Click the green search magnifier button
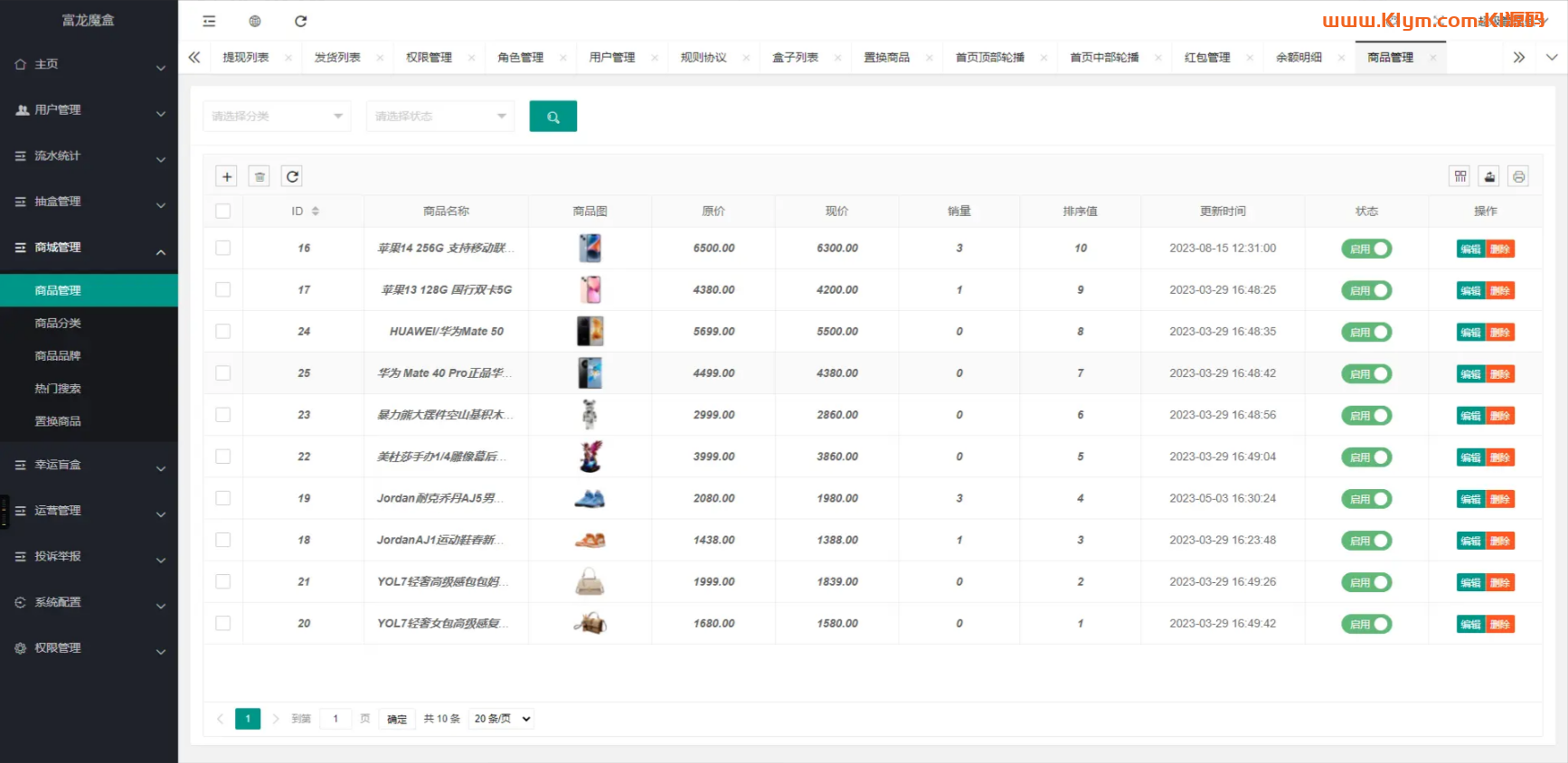This screenshot has height=763, width=1568. (x=553, y=117)
